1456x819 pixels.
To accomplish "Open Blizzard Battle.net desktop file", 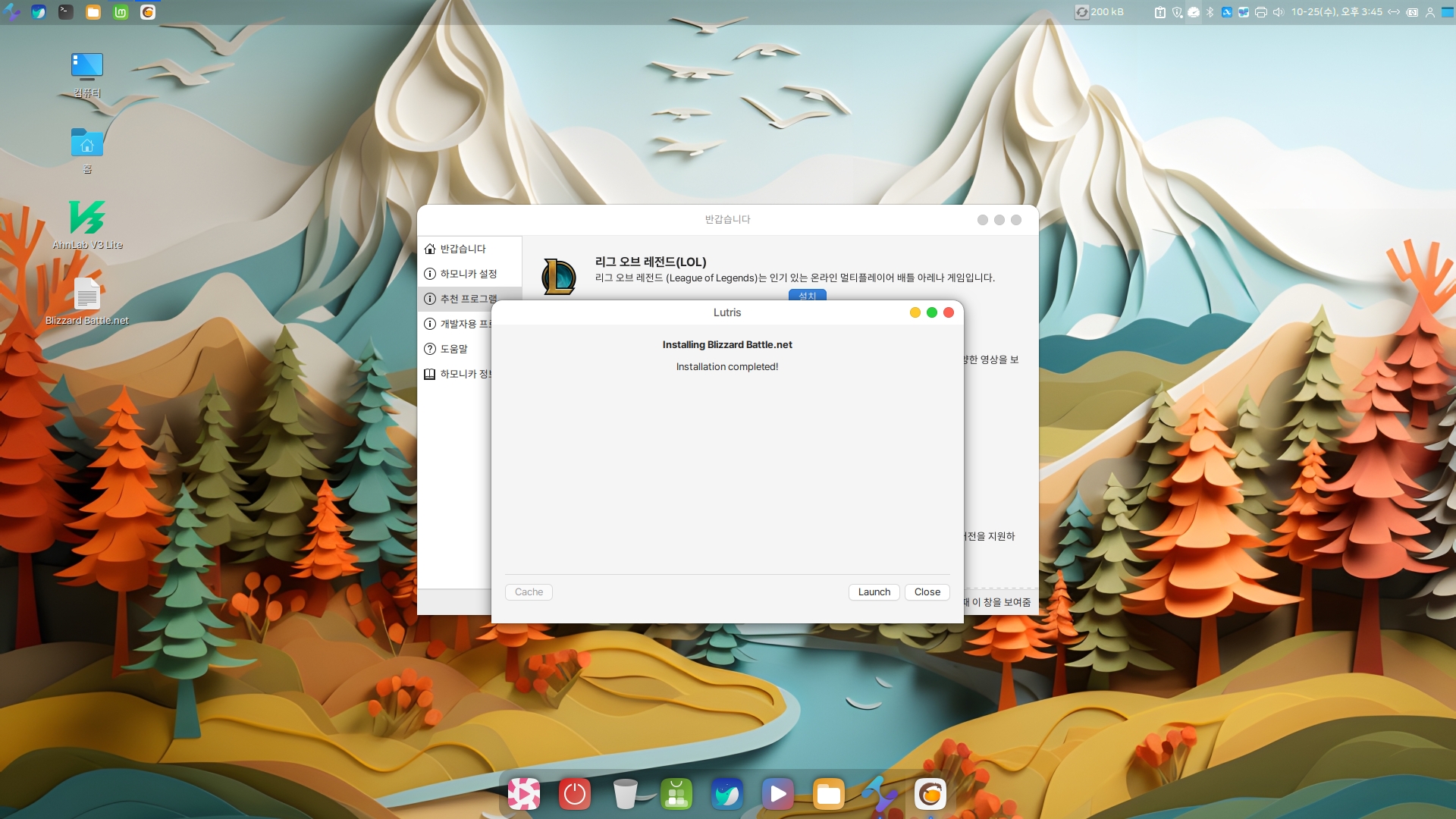I will point(87,295).
